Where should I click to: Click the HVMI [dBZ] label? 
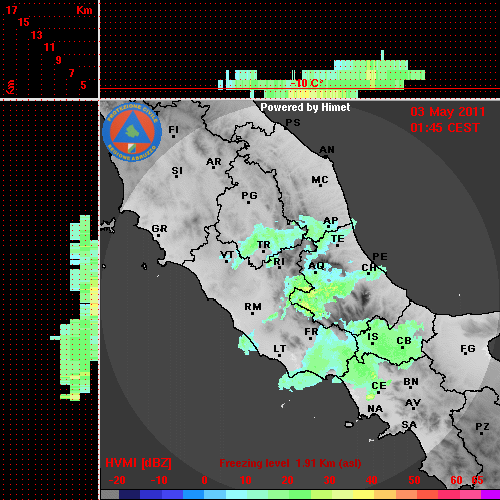(x=138, y=463)
